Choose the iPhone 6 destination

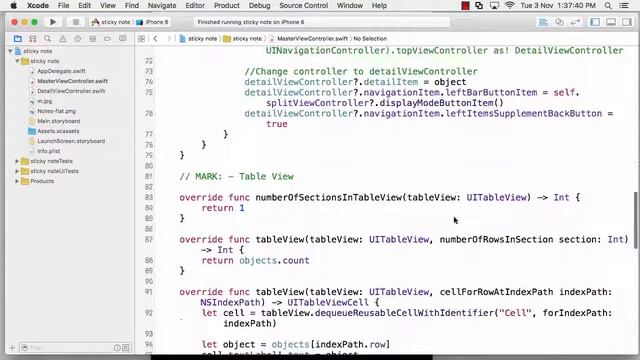152,22
